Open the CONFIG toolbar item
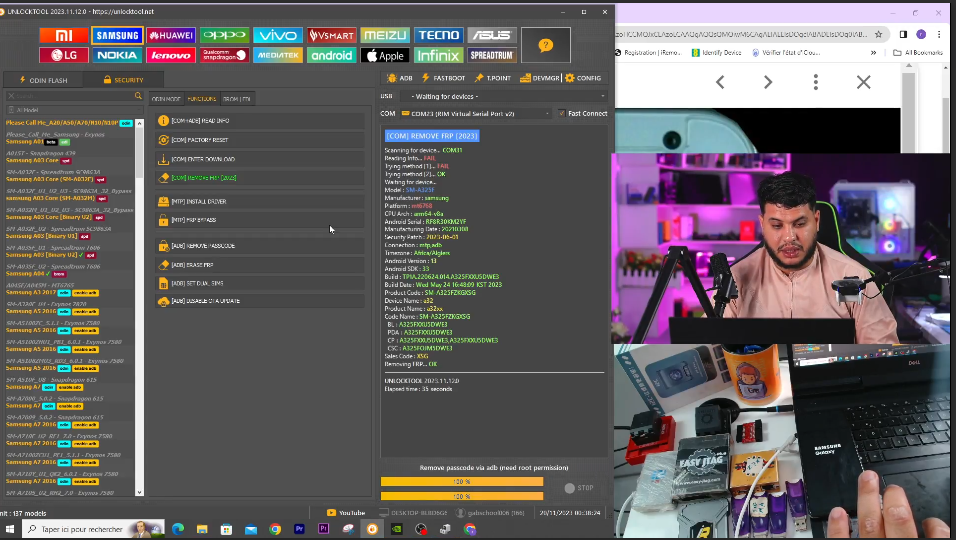 click(583, 78)
